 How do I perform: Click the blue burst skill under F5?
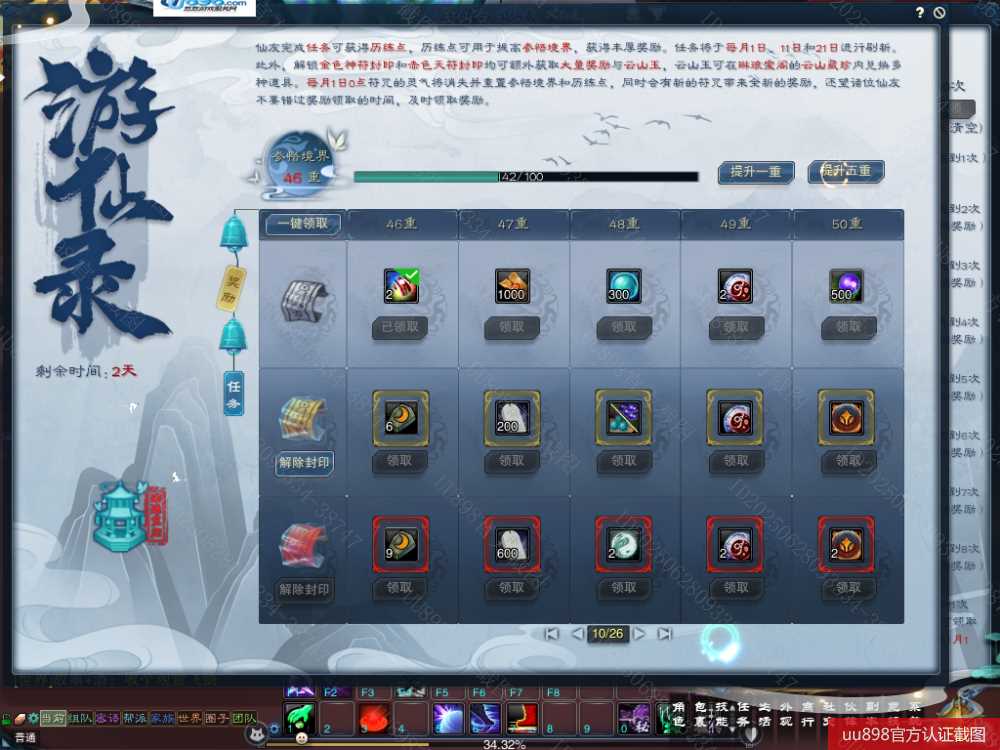coord(448,718)
